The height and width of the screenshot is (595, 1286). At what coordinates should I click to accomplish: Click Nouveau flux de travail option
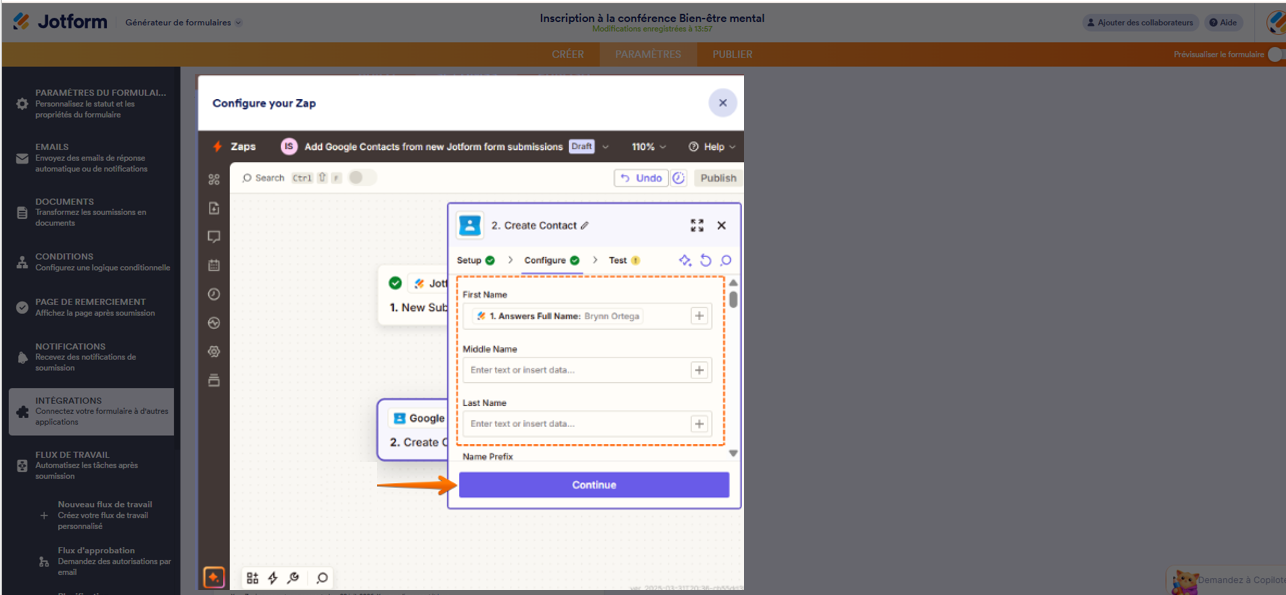tap(104, 515)
